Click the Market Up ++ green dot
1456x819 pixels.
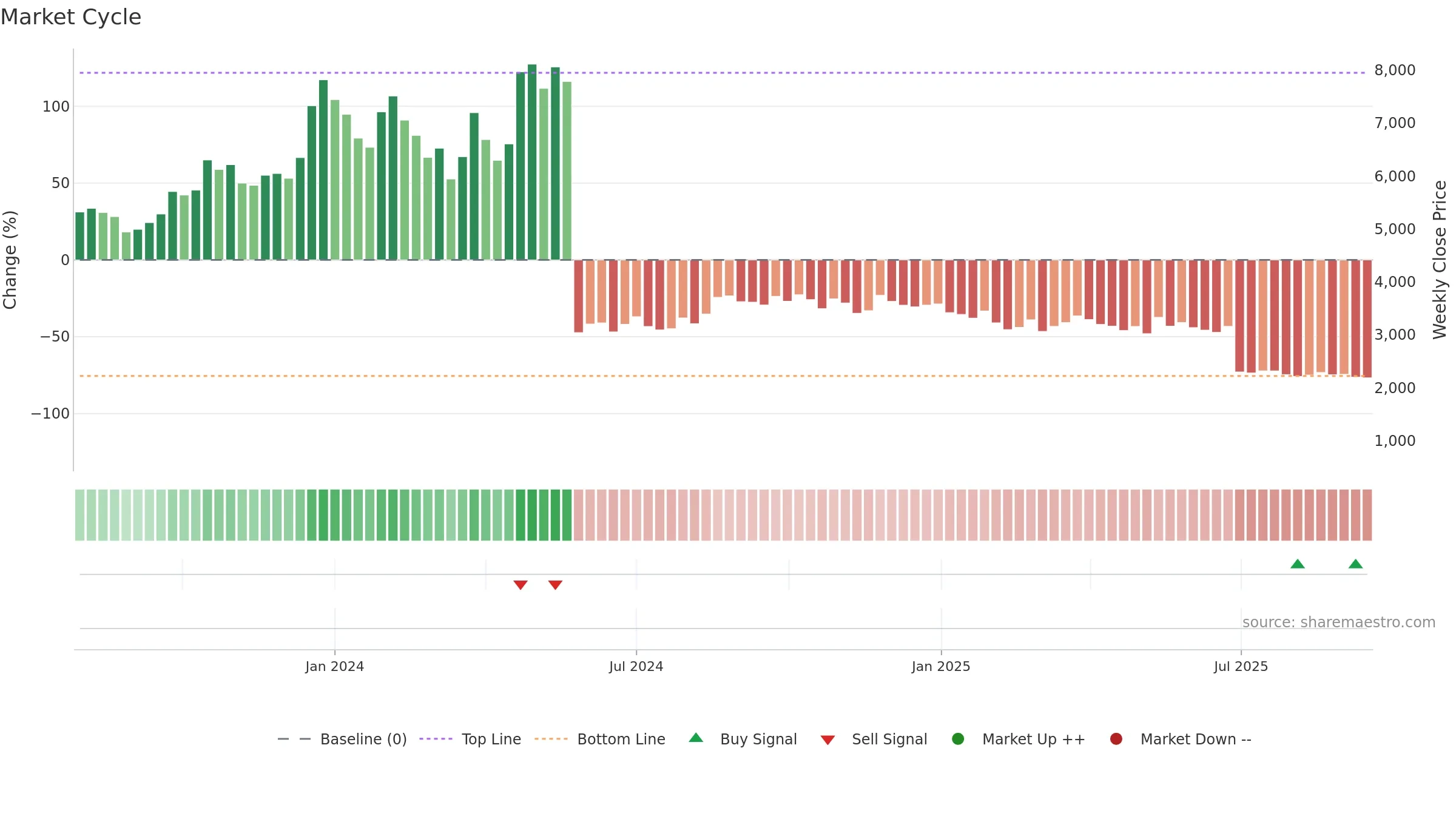coord(958,738)
